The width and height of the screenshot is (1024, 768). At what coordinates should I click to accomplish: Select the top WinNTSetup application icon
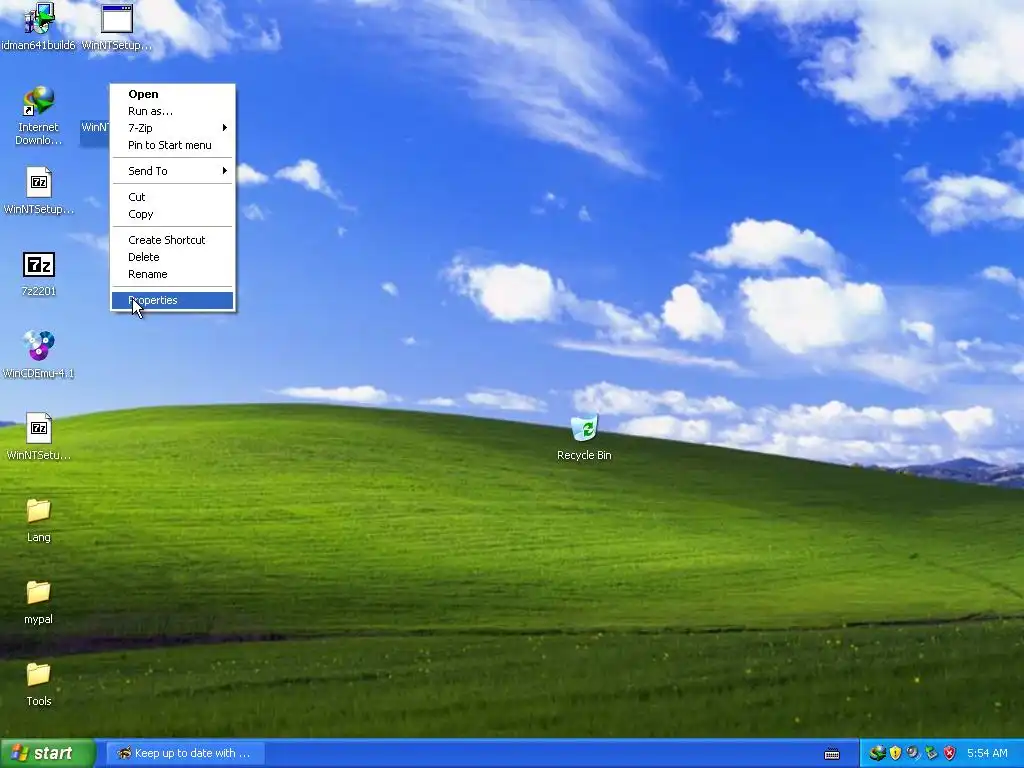(117, 26)
